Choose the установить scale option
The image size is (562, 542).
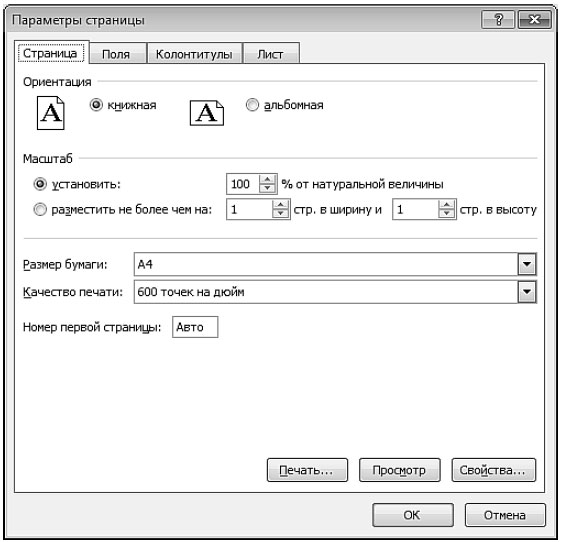pos(40,184)
